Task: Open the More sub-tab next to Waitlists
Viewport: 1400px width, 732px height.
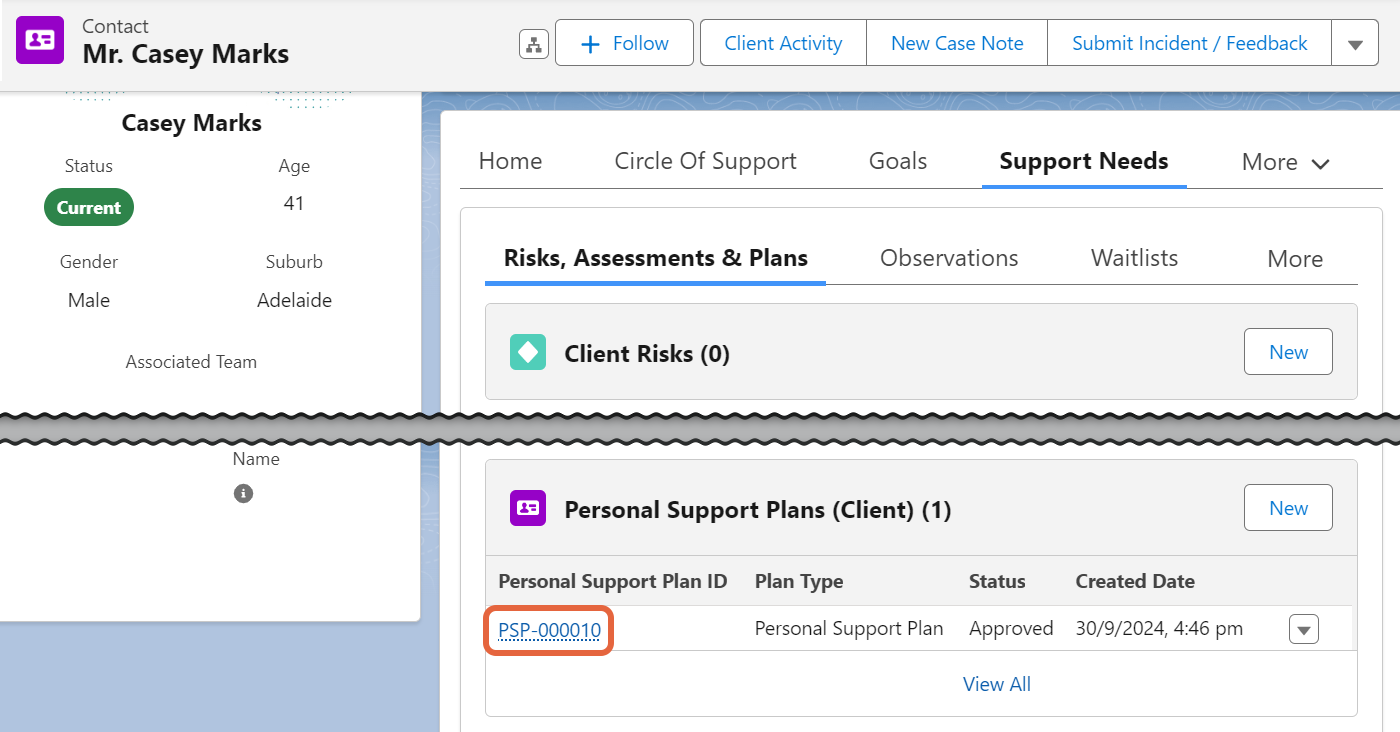Action: point(1295,258)
